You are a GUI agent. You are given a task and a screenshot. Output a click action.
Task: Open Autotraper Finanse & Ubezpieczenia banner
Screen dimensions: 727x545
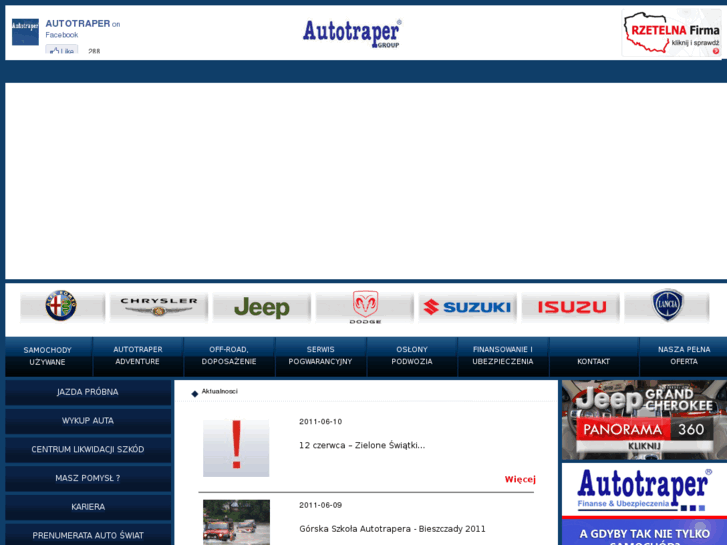pos(644,491)
